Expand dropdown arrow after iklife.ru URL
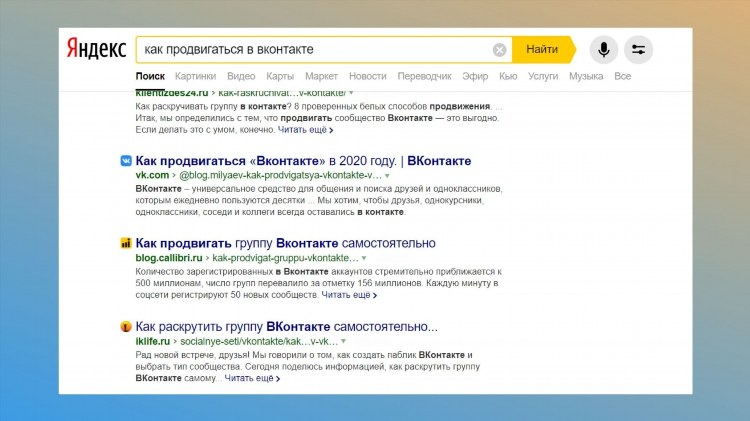The image size is (750, 421). point(343,342)
